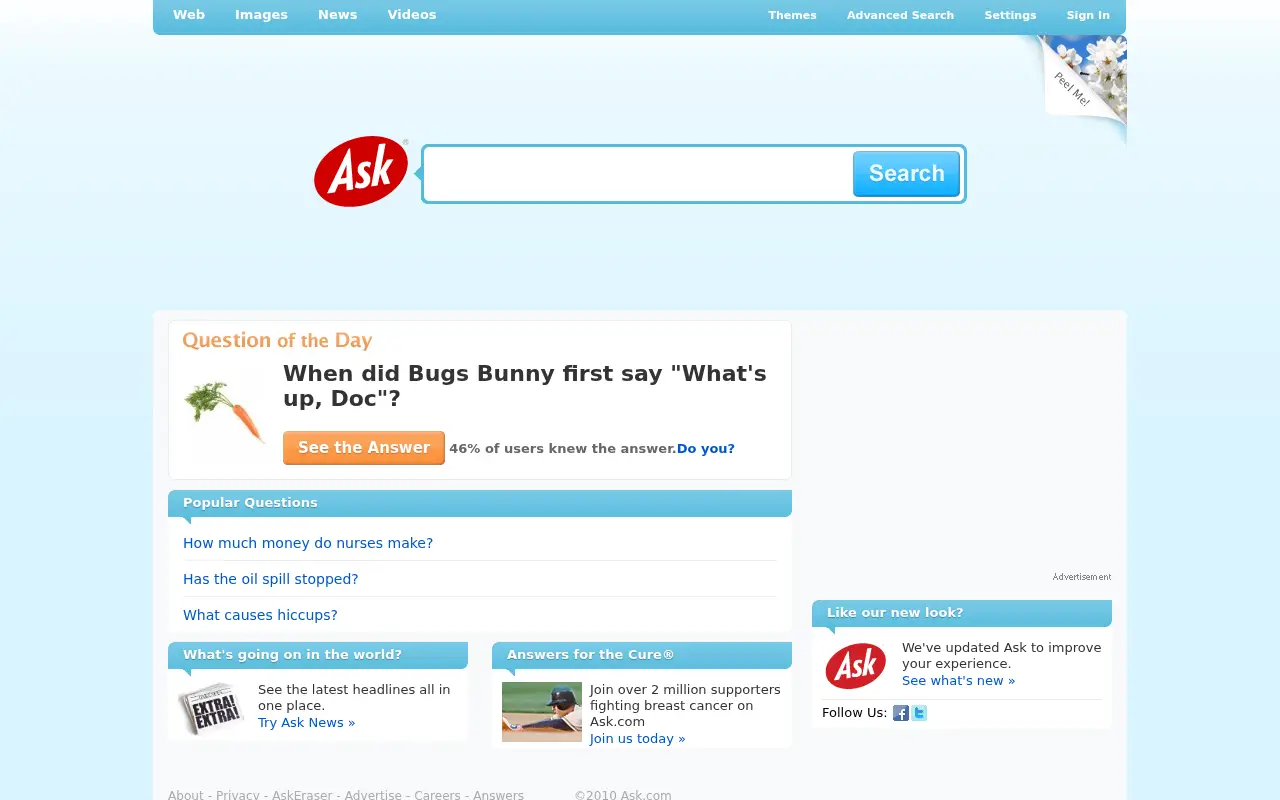Open 'What causes hiccups?' question
Image resolution: width=1280 pixels, height=800 pixels.
tap(260, 615)
